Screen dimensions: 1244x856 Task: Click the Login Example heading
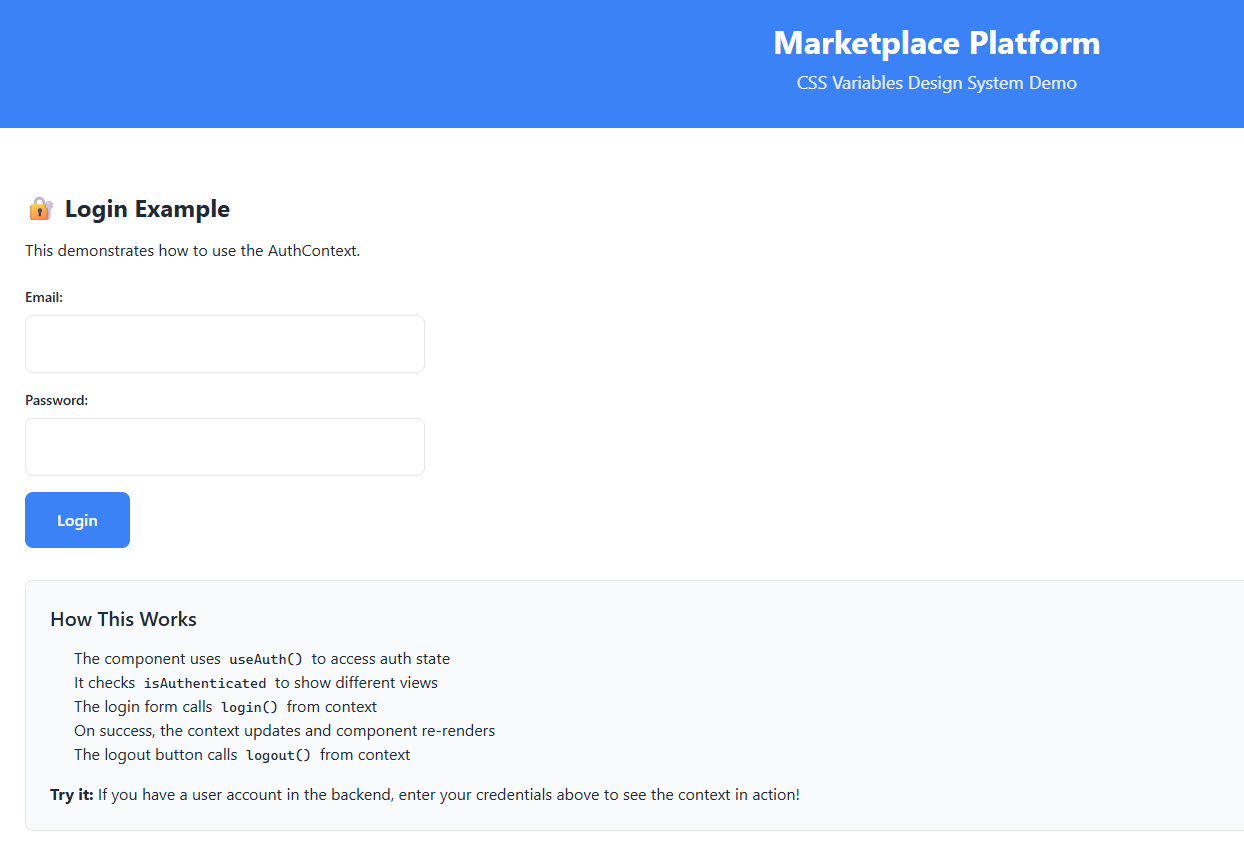click(x=146, y=208)
